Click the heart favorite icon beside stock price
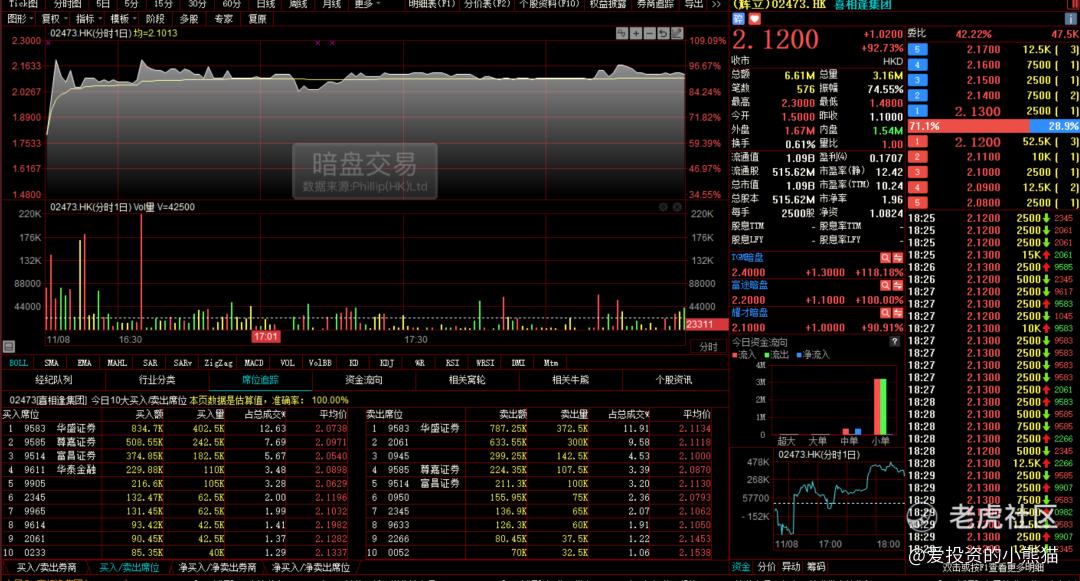Screen dimensions: 1080x581 (x=754, y=19)
